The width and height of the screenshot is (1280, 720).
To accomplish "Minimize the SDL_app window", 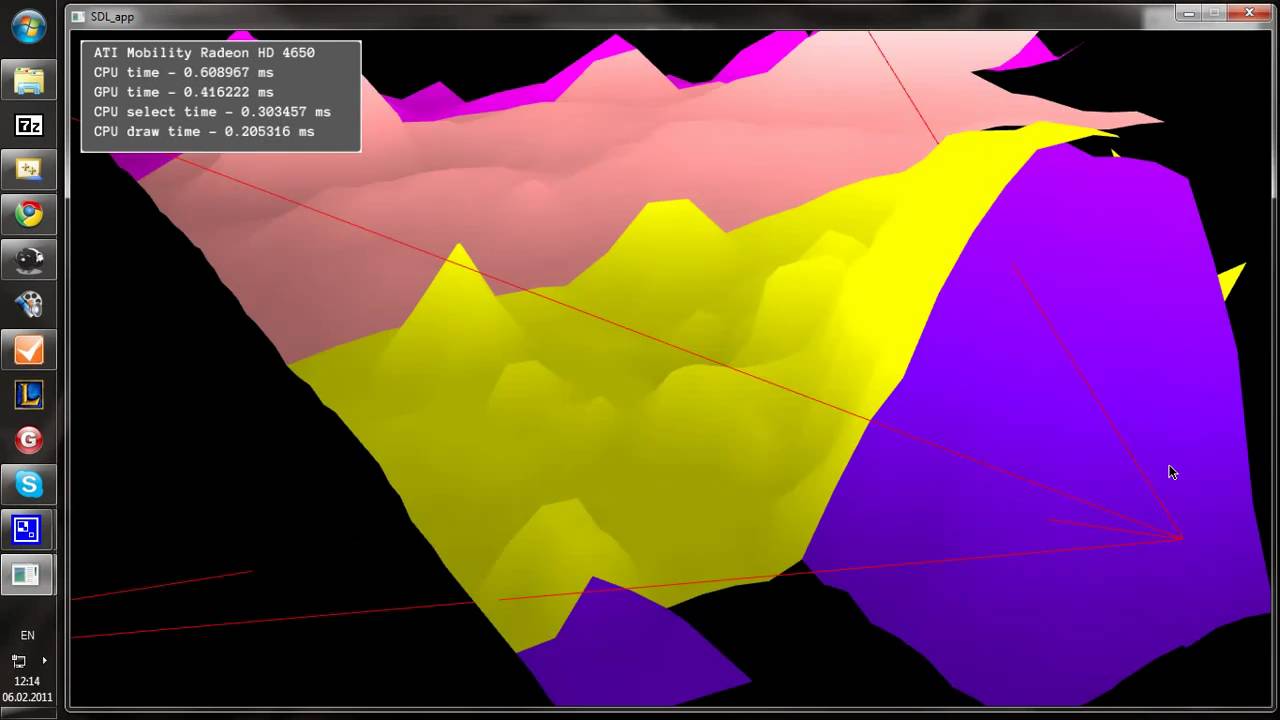I will tap(1188, 13).
